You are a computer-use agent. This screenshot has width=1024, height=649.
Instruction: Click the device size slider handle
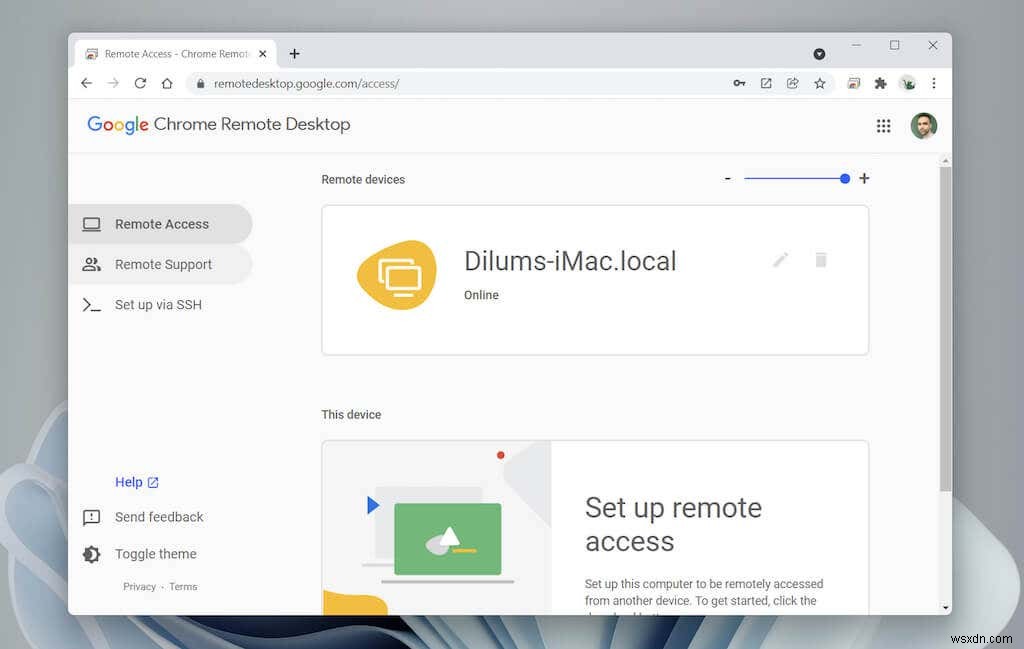(x=844, y=178)
